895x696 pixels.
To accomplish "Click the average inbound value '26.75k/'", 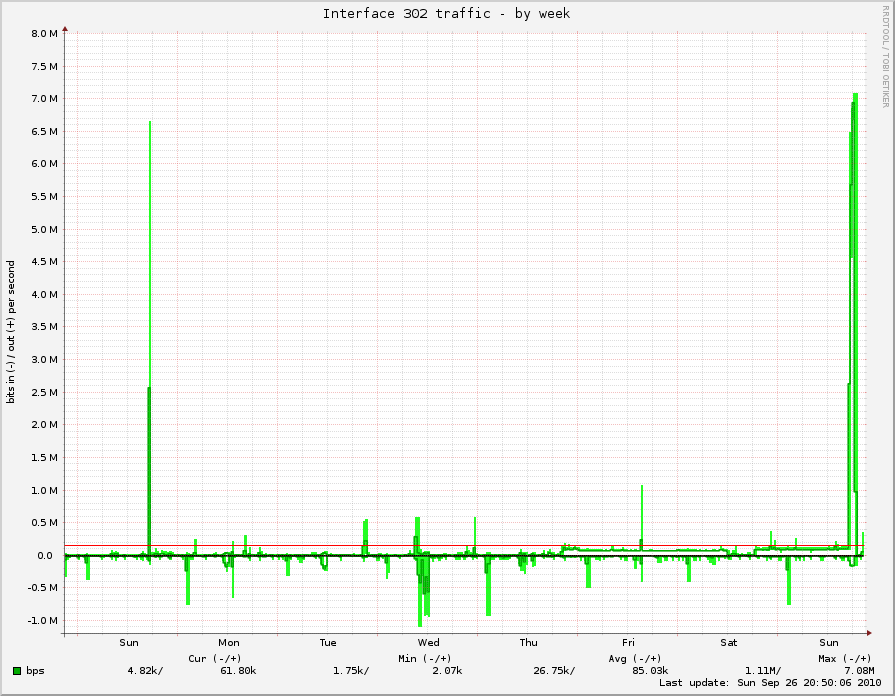I will coord(554,670).
